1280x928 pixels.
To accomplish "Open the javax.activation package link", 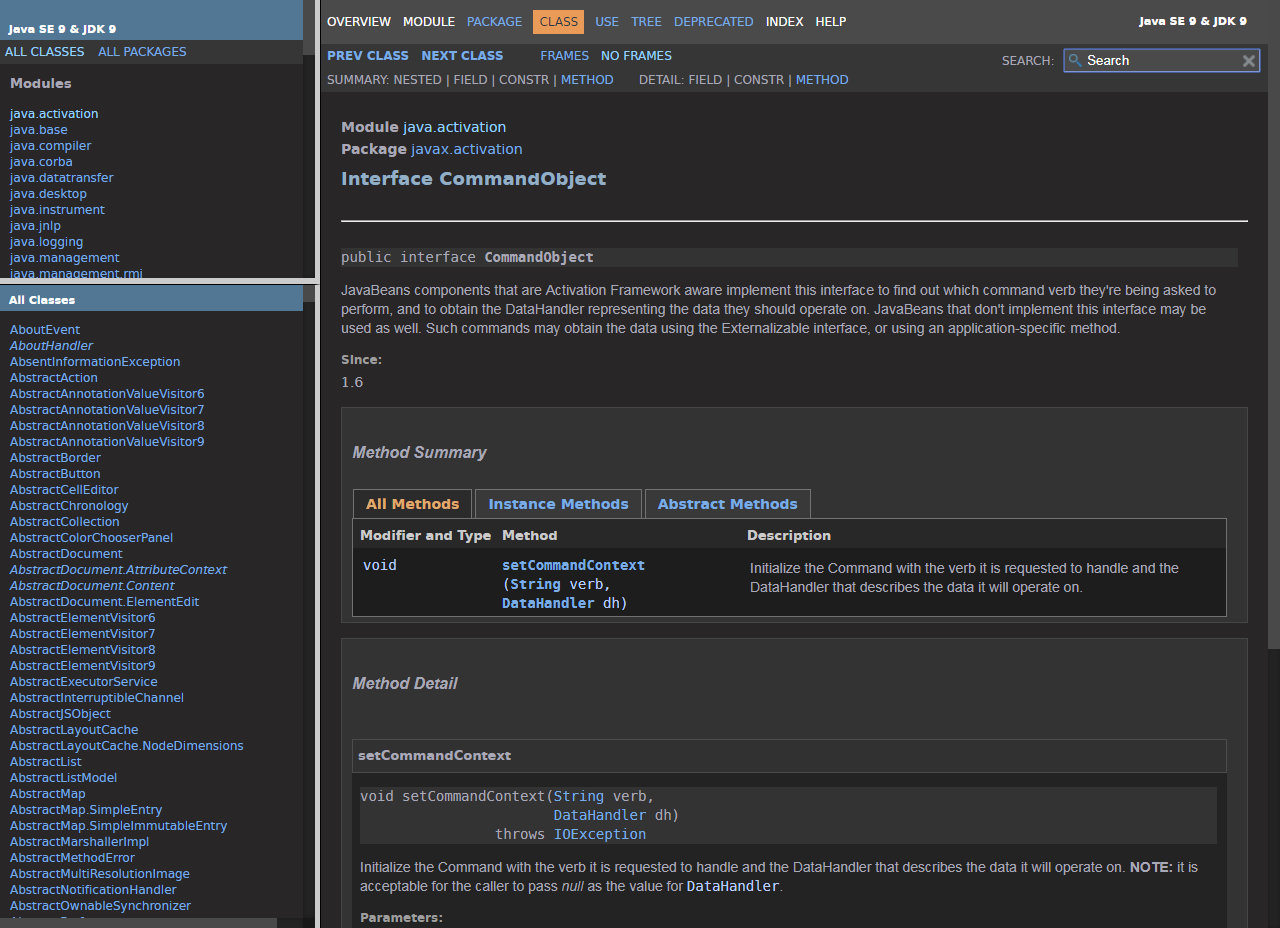I will click(466, 149).
